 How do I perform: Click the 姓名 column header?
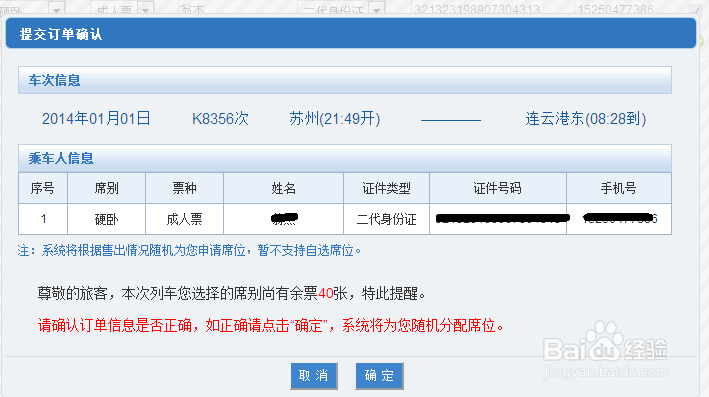pos(284,188)
